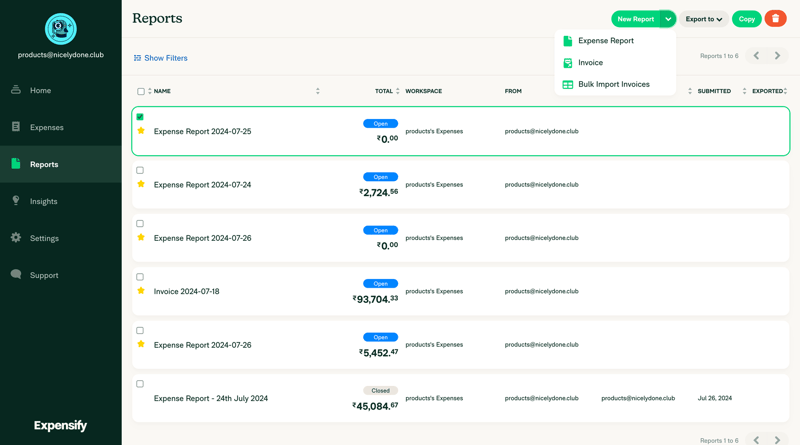
Task: Click the user avatar icon in sidebar
Action: (x=61, y=29)
